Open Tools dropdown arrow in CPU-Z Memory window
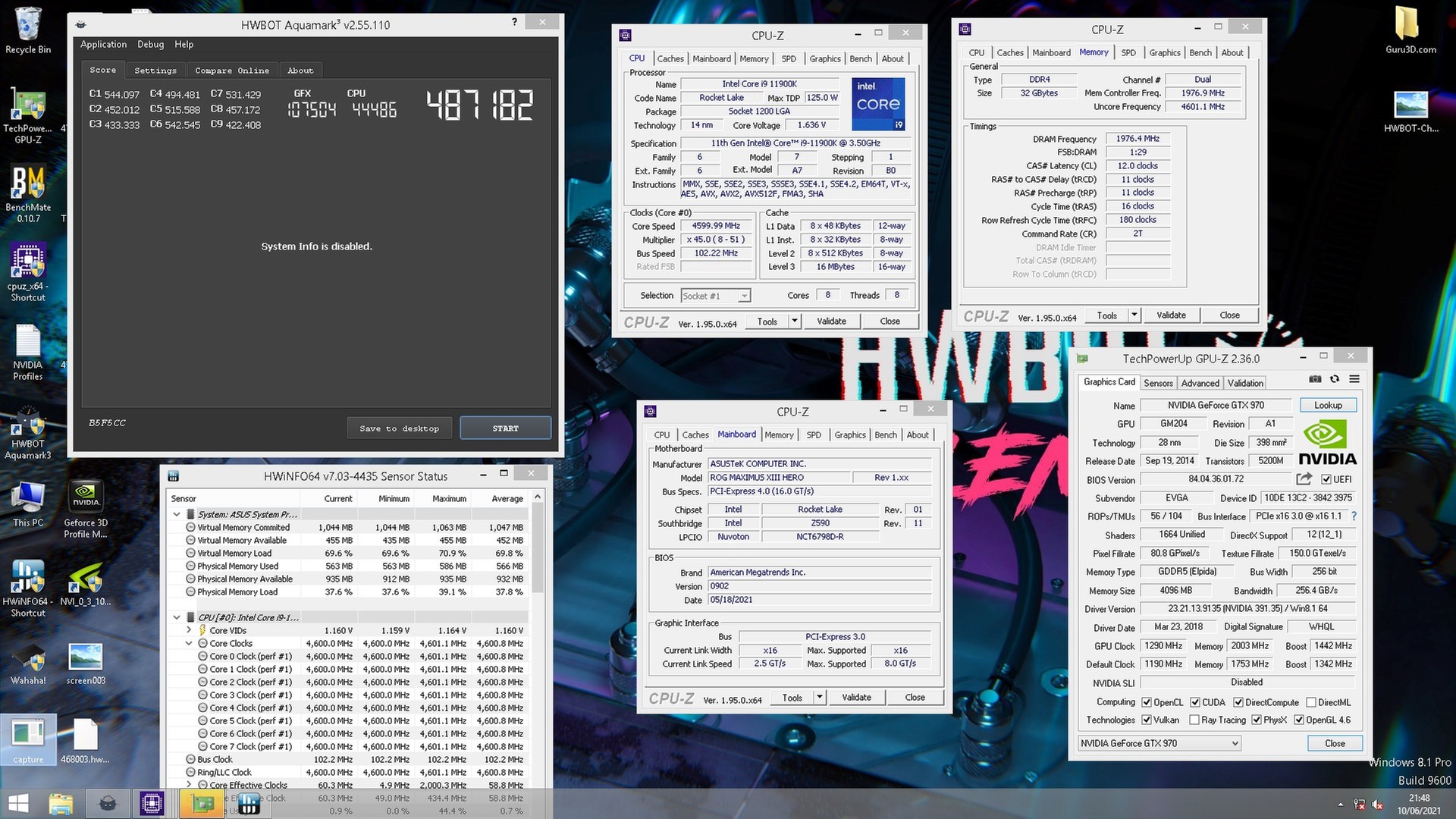This screenshot has height=819, width=1456. coord(1134,315)
